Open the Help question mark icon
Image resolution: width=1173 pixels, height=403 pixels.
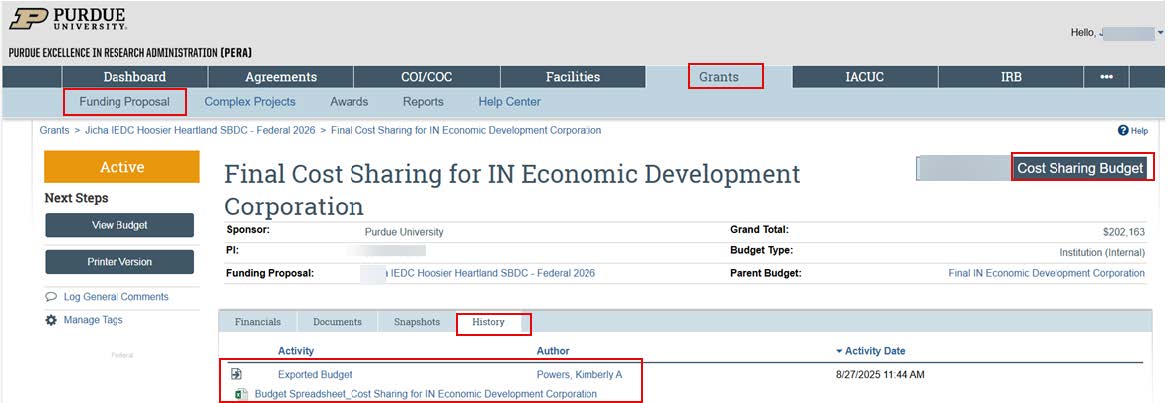point(1122,131)
